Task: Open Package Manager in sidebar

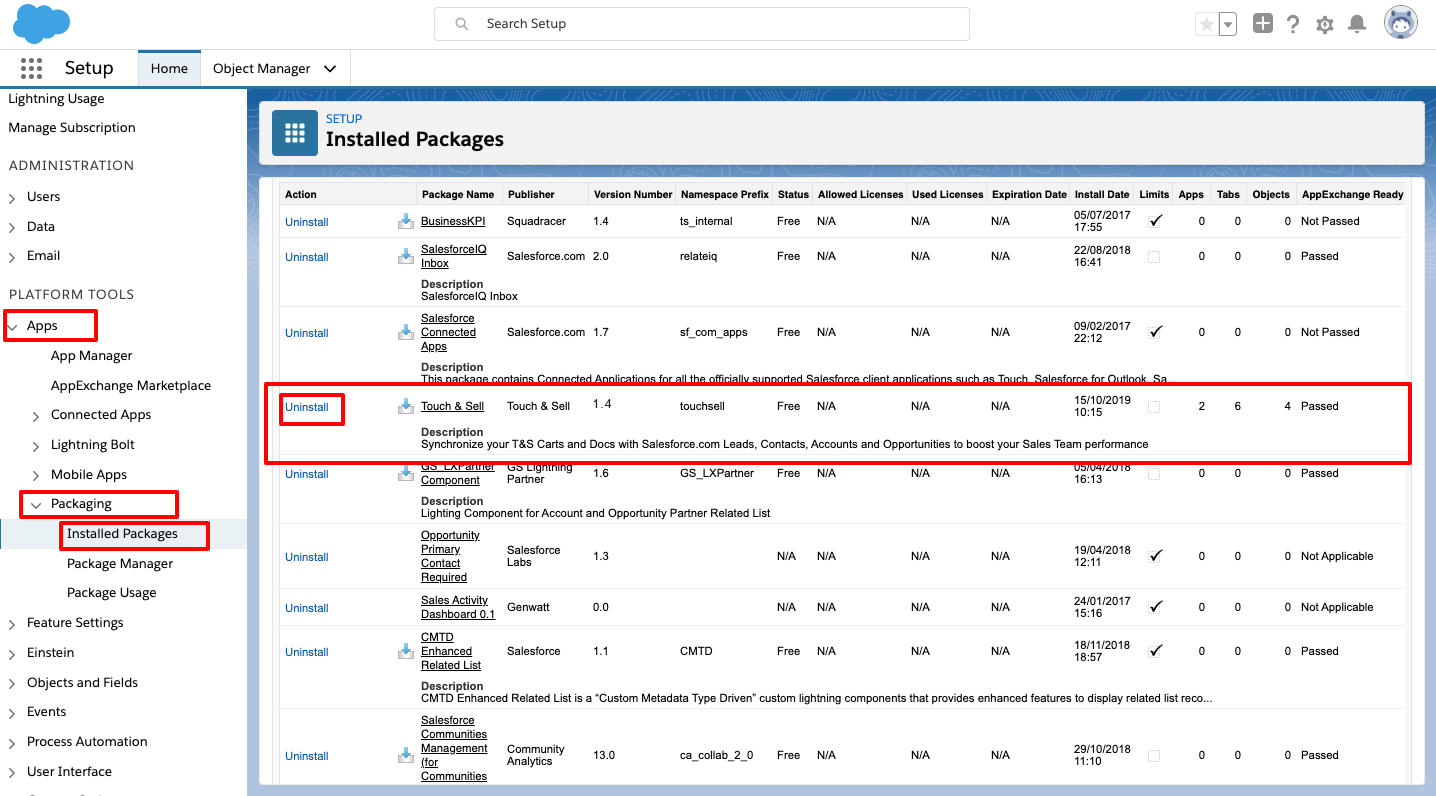Action: pyautogui.click(x=120, y=564)
